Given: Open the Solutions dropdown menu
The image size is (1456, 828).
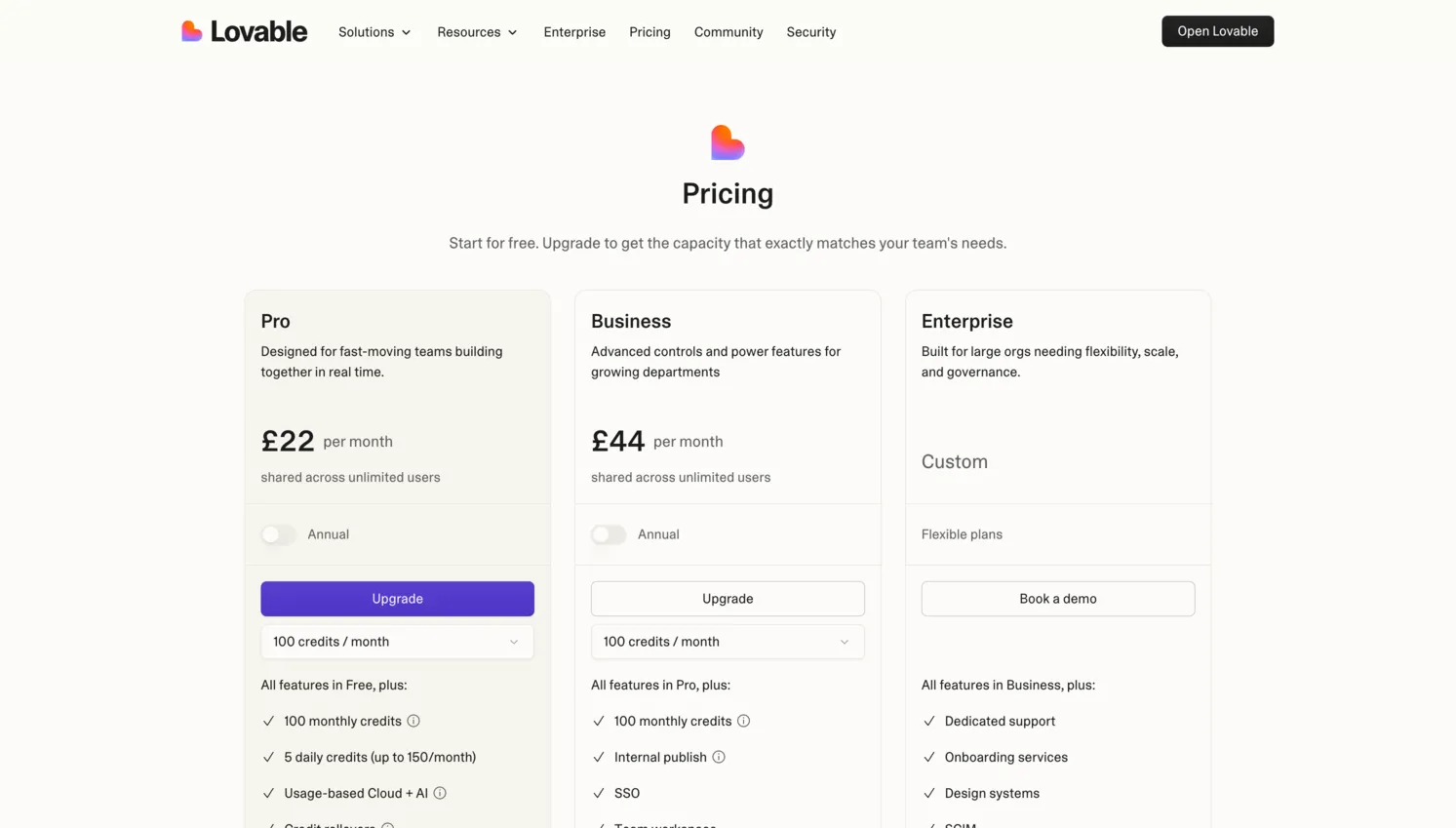Looking at the screenshot, I should tap(374, 31).
